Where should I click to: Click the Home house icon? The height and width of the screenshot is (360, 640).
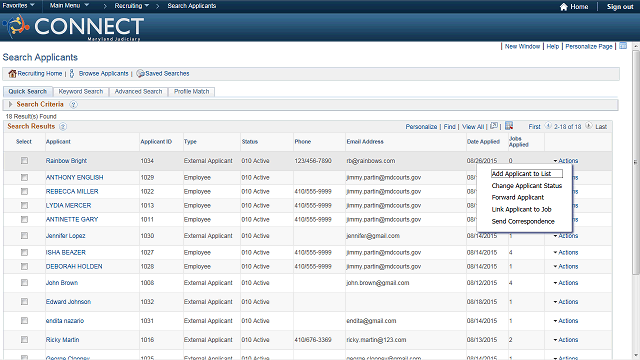564,7
